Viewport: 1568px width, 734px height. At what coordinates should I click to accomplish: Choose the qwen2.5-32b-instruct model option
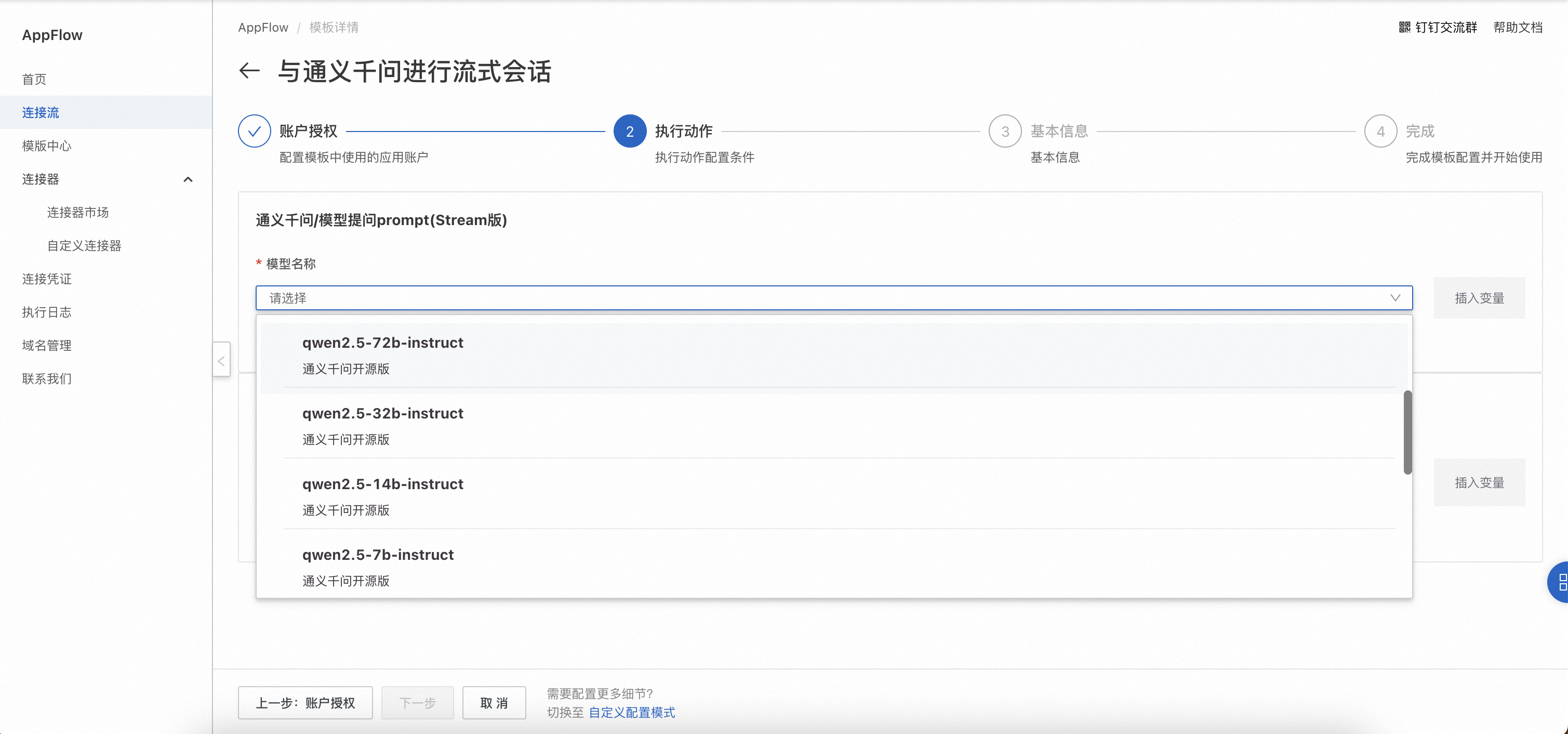pyautogui.click(x=383, y=414)
